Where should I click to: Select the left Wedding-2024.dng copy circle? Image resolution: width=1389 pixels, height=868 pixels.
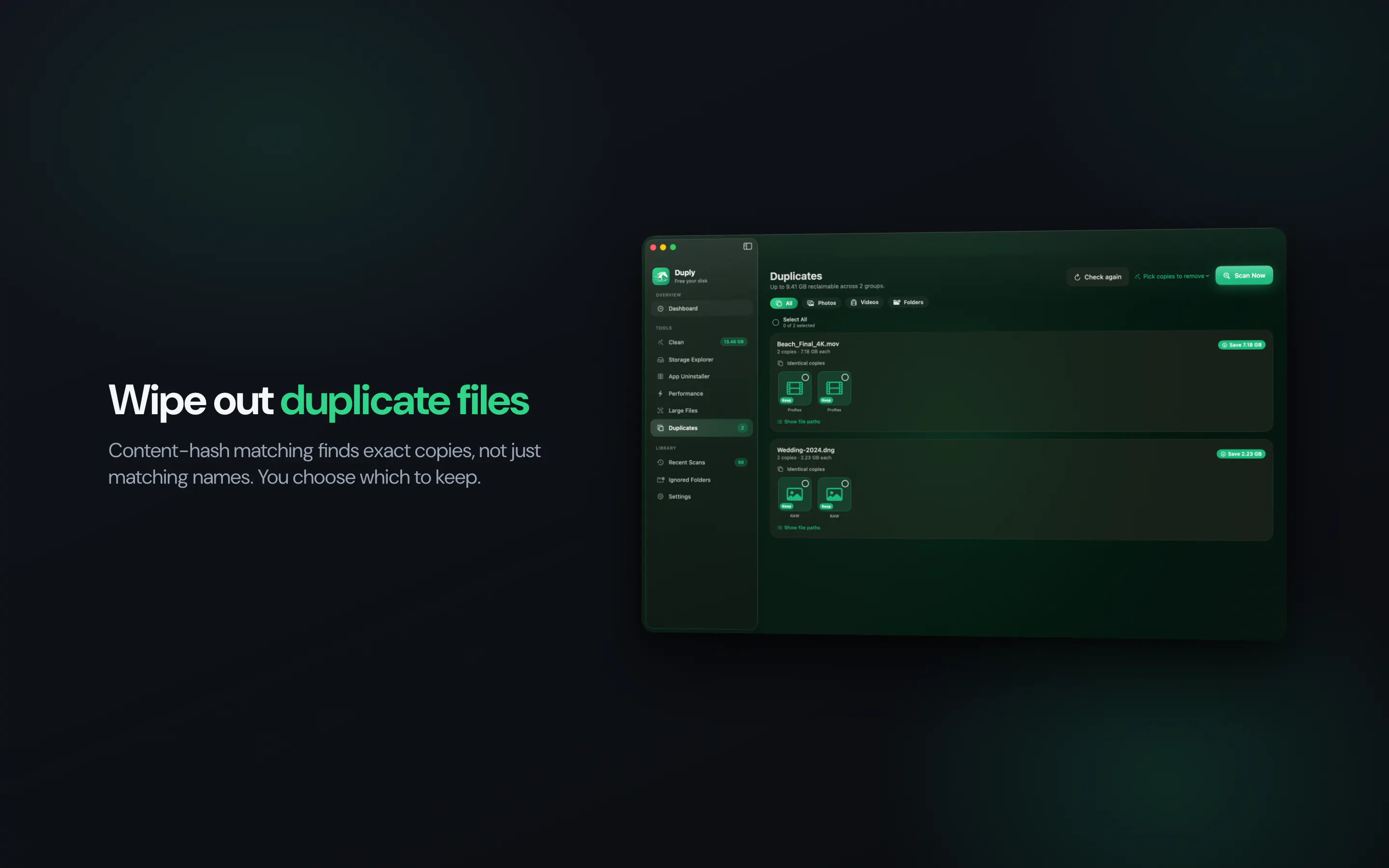click(805, 483)
